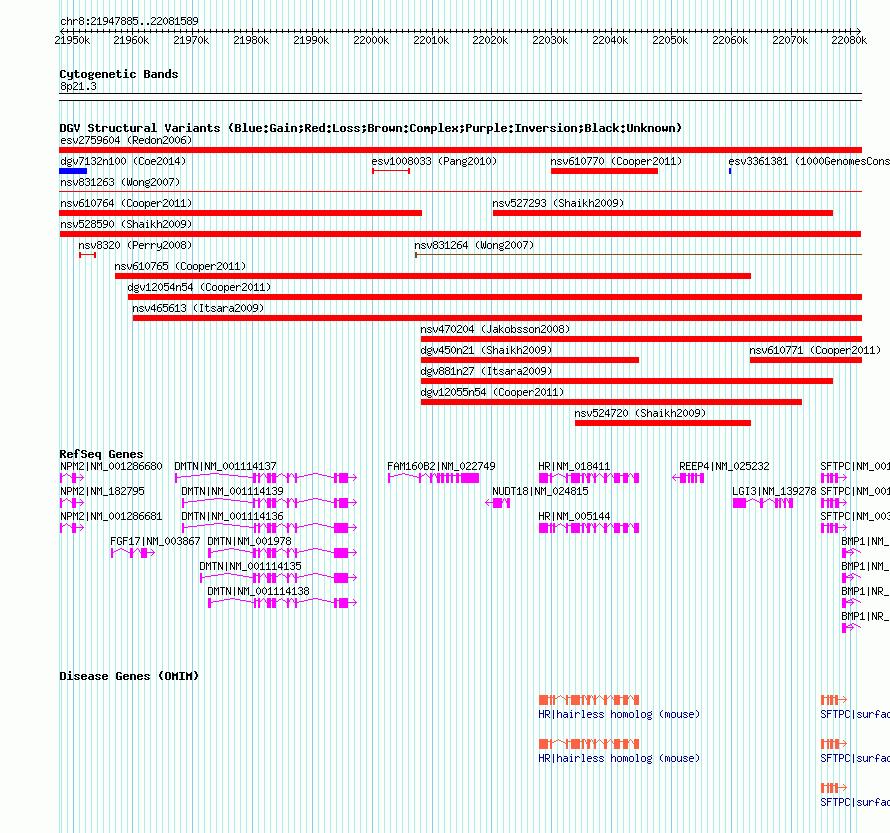Select the small nsv8320 (Perry2008) marker
The width and height of the screenshot is (890, 833).
[87, 255]
